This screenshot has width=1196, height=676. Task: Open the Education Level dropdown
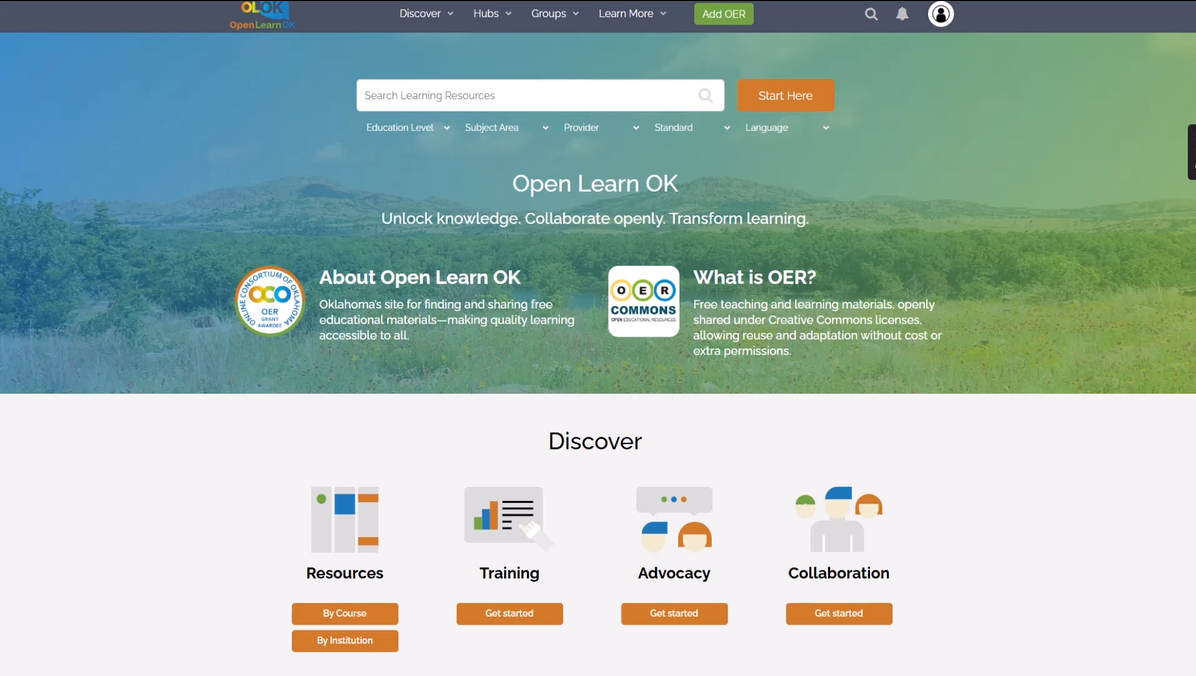point(408,127)
